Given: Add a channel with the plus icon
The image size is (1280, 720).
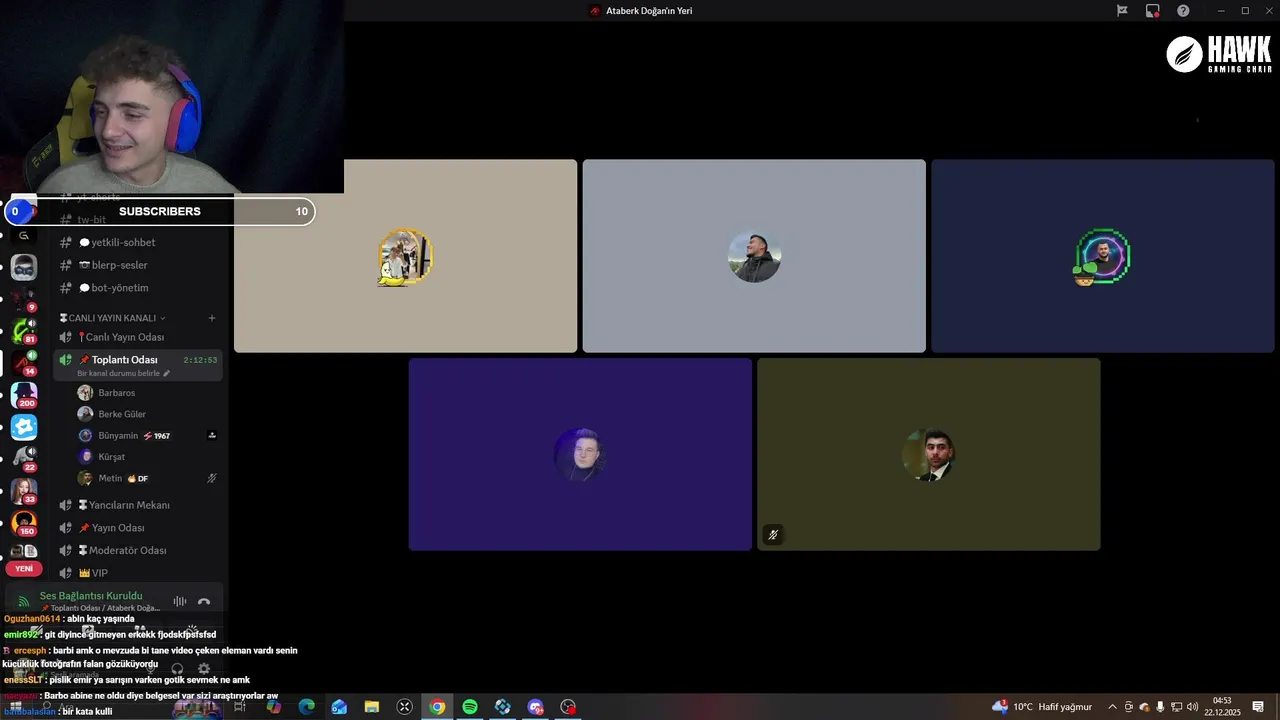Looking at the screenshot, I should click(212, 318).
